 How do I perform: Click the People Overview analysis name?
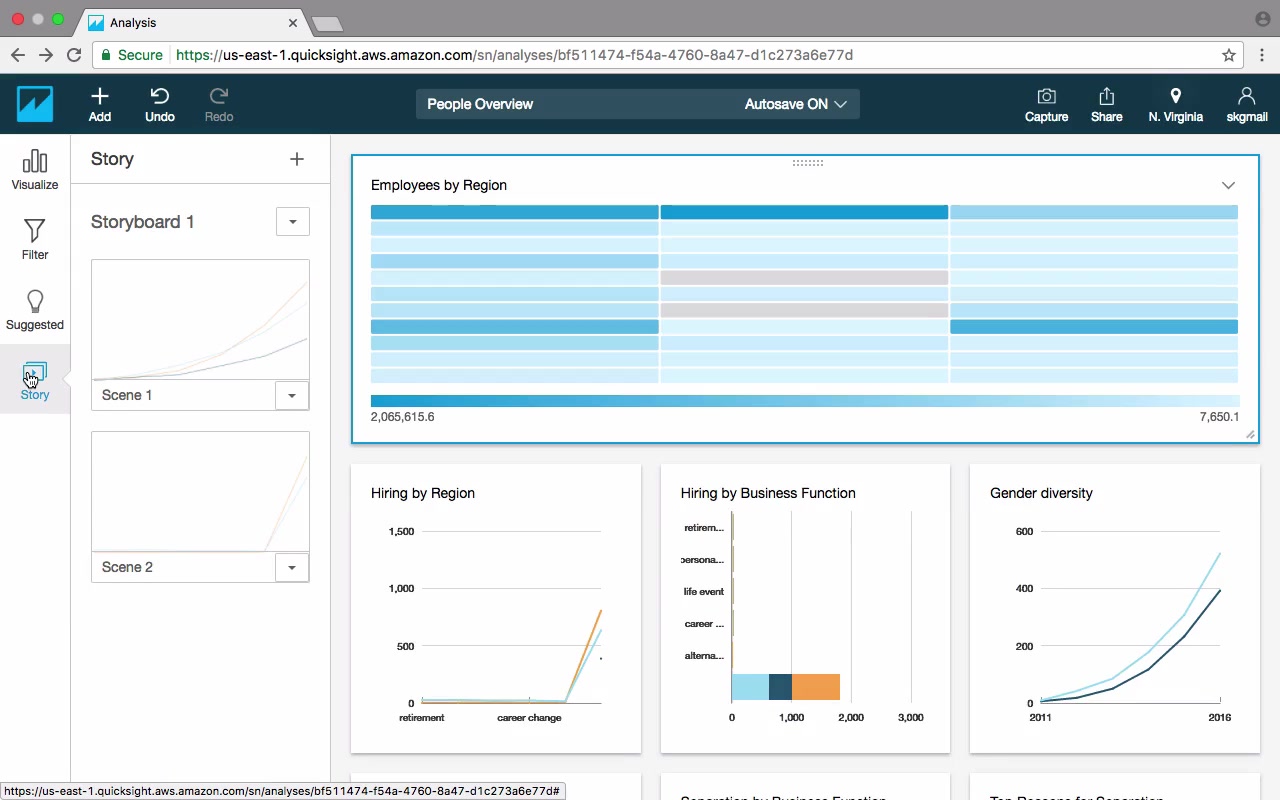tap(480, 104)
